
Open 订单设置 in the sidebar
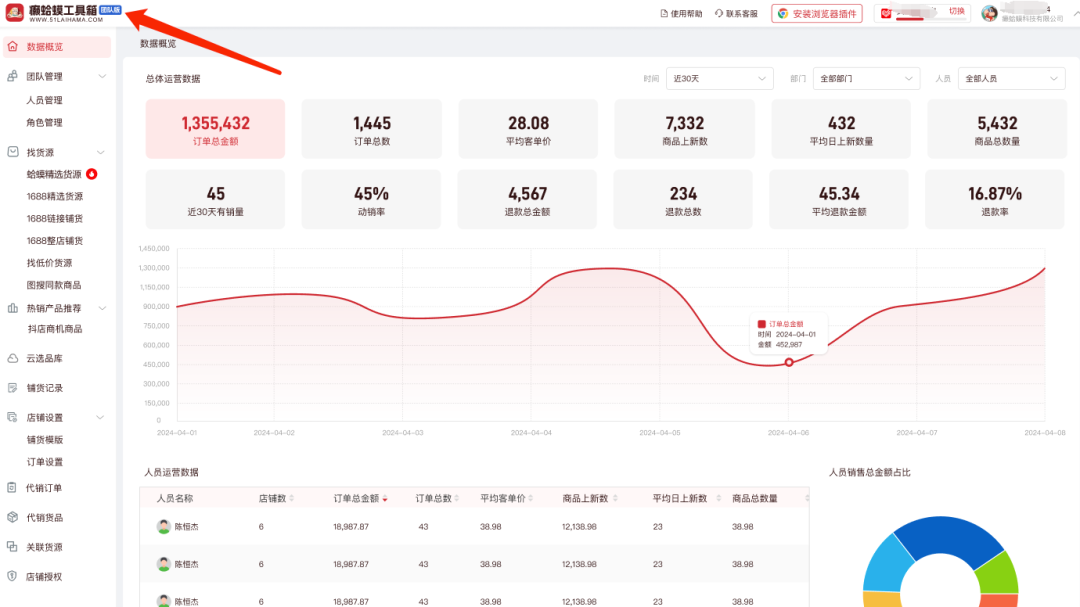[x=45, y=462]
